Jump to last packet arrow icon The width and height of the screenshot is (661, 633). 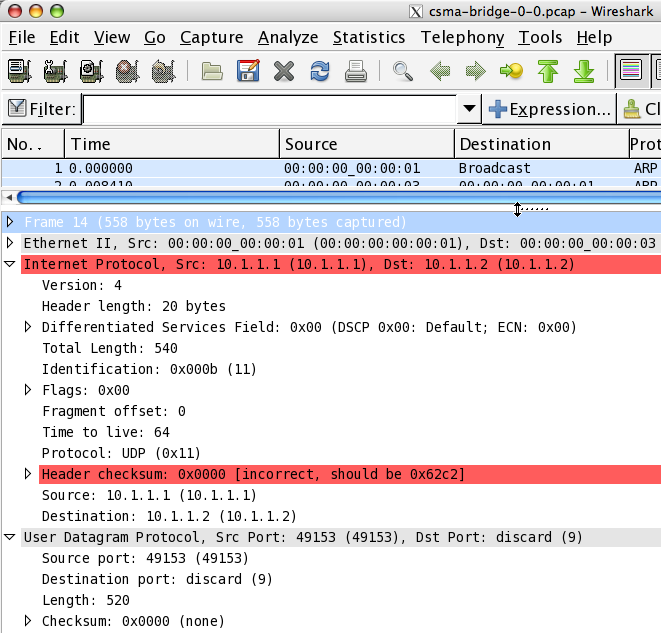coord(584,71)
